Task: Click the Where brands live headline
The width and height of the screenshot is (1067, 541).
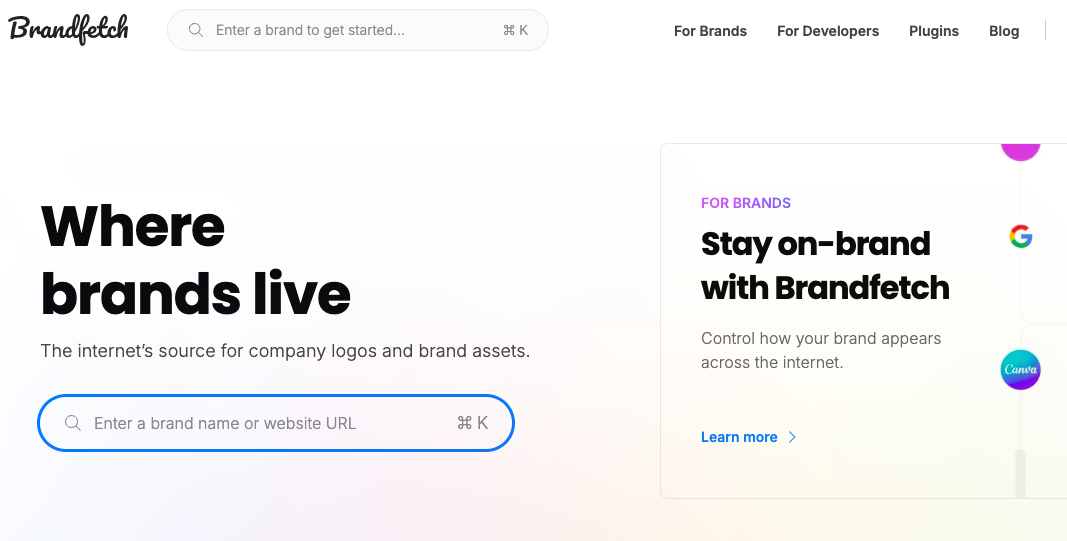Action: pos(195,259)
